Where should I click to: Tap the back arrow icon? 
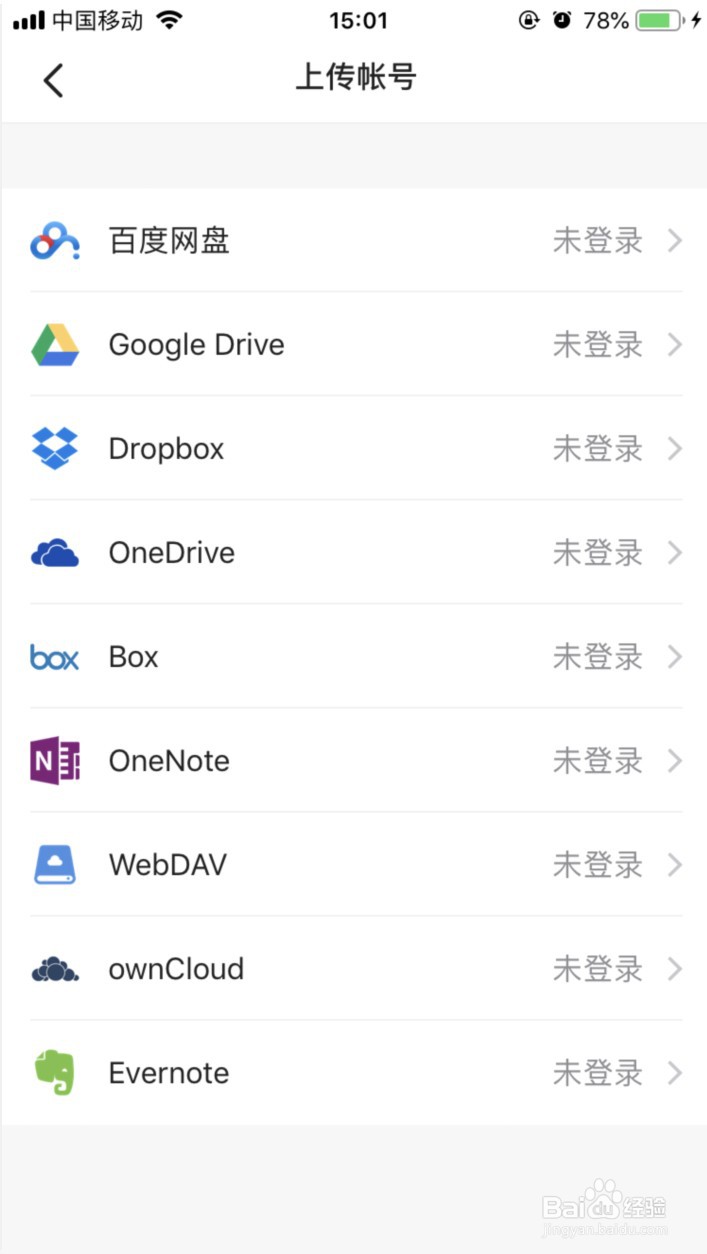pyautogui.click(x=54, y=80)
